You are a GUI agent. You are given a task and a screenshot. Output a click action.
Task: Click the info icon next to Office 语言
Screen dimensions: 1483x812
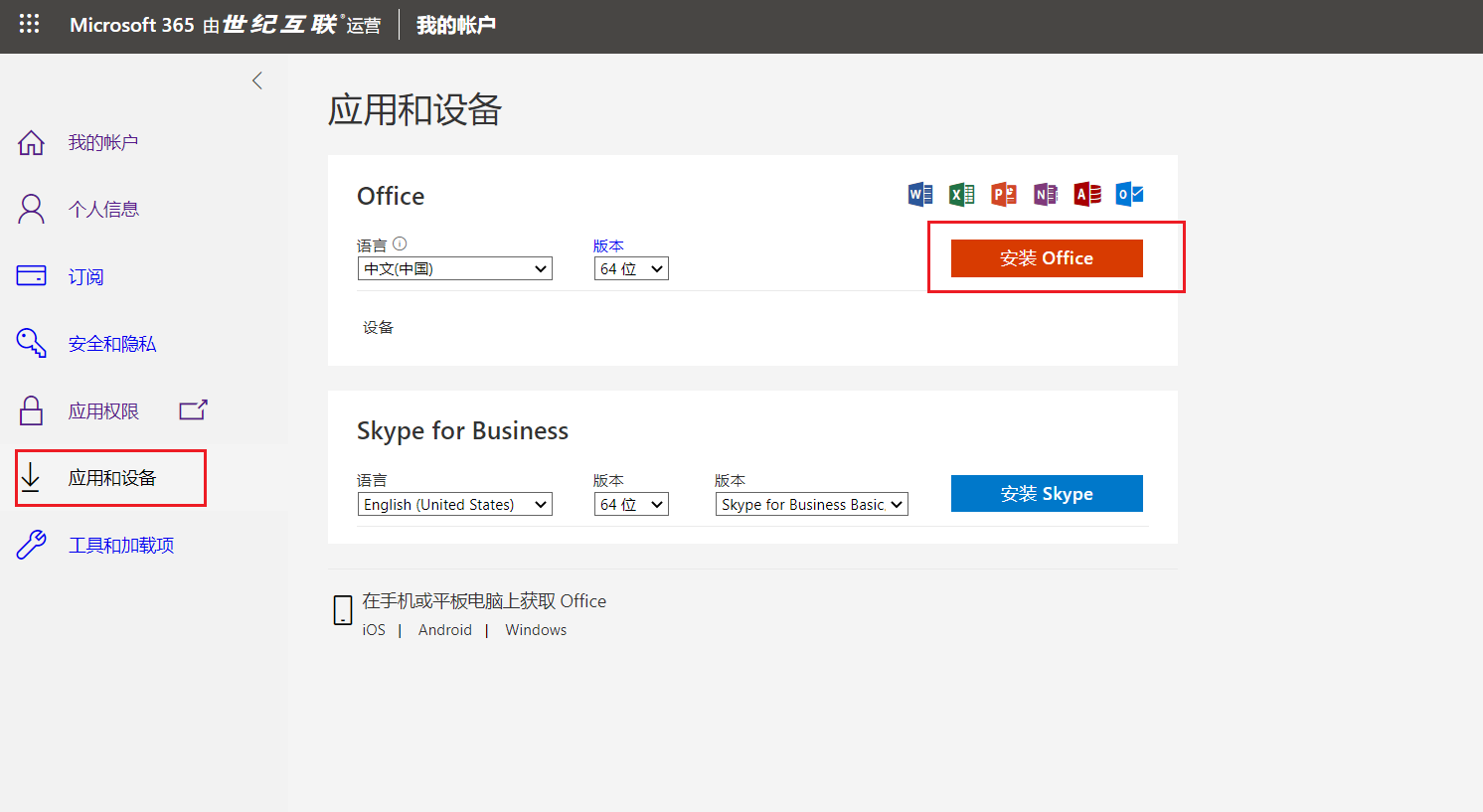400,244
